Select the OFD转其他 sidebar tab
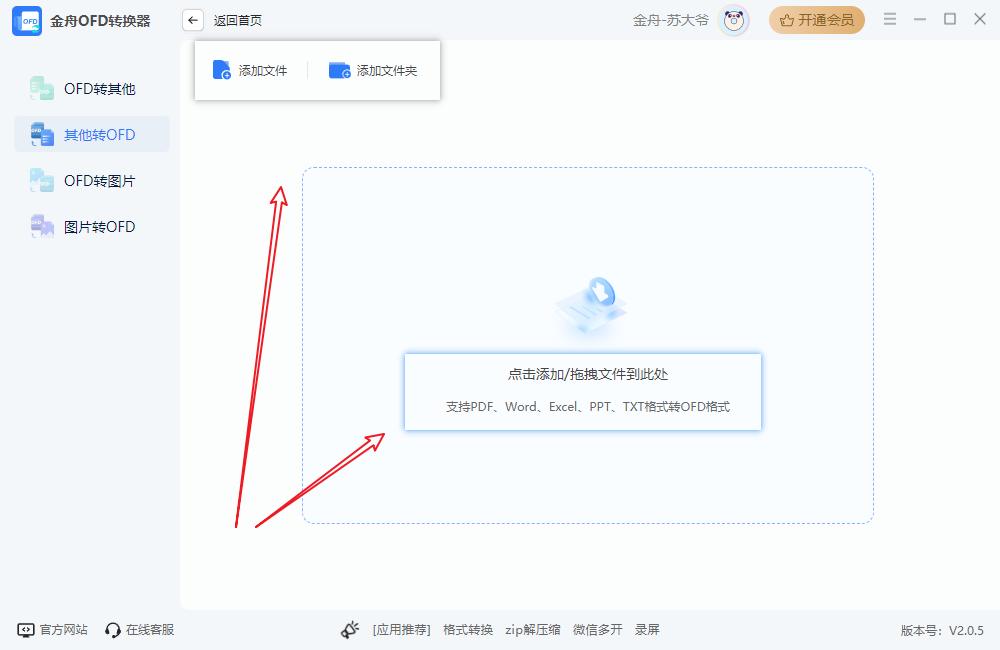 [x=92, y=89]
